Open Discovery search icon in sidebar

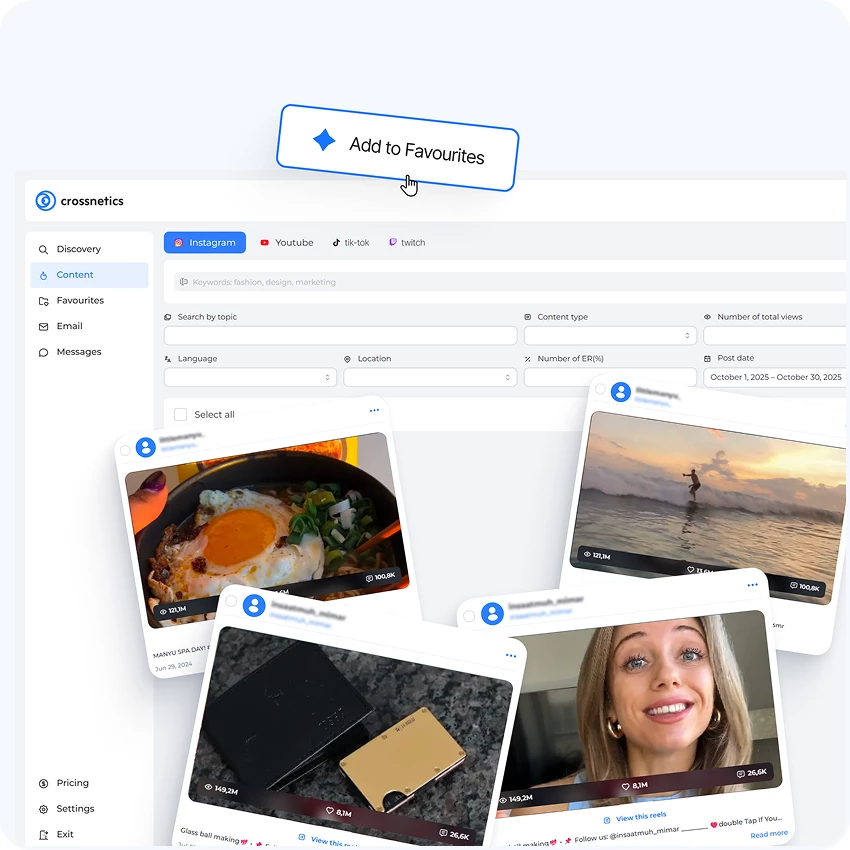click(43, 249)
